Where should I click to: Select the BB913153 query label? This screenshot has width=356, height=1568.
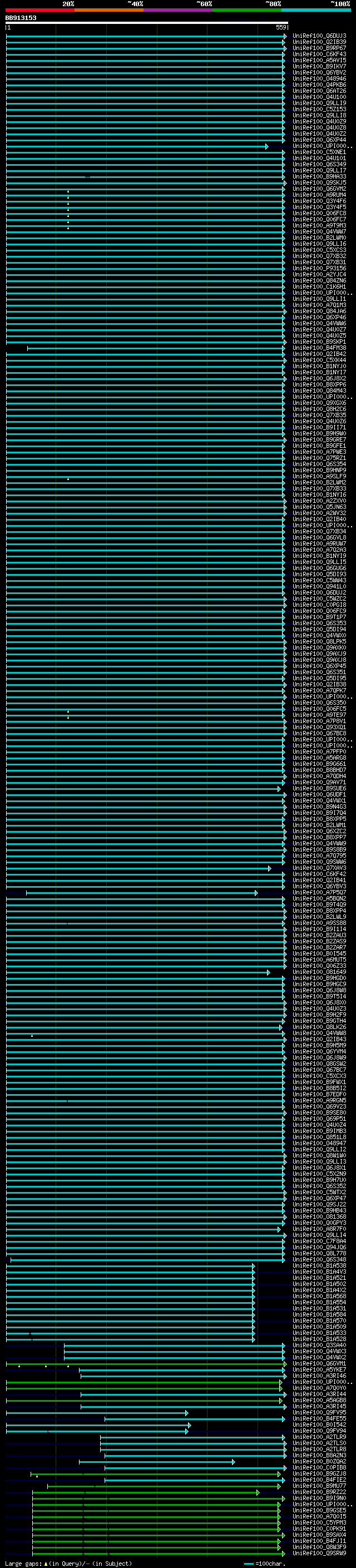point(21,18)
